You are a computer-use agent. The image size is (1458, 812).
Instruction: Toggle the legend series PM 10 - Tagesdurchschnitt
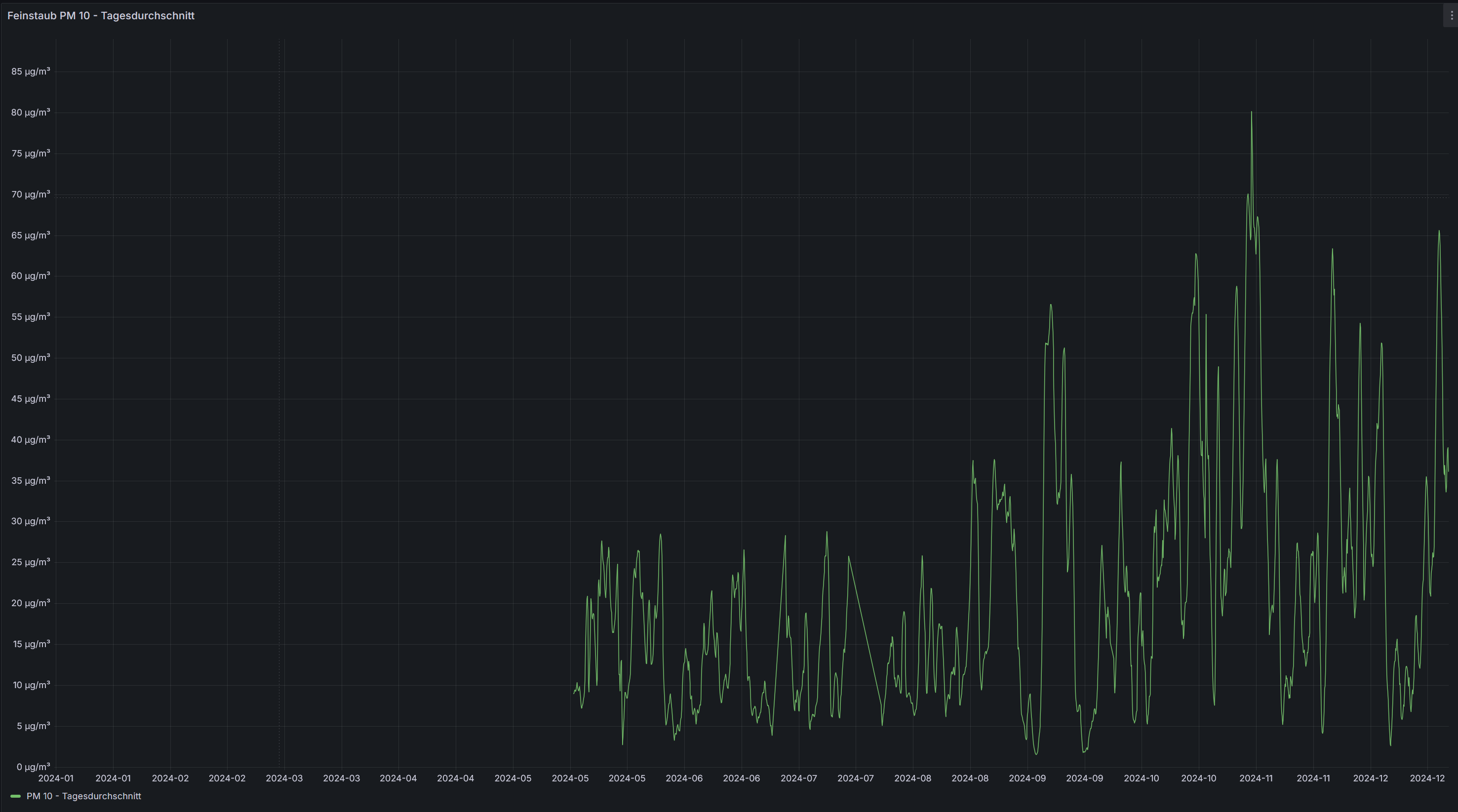pos(84,796)
